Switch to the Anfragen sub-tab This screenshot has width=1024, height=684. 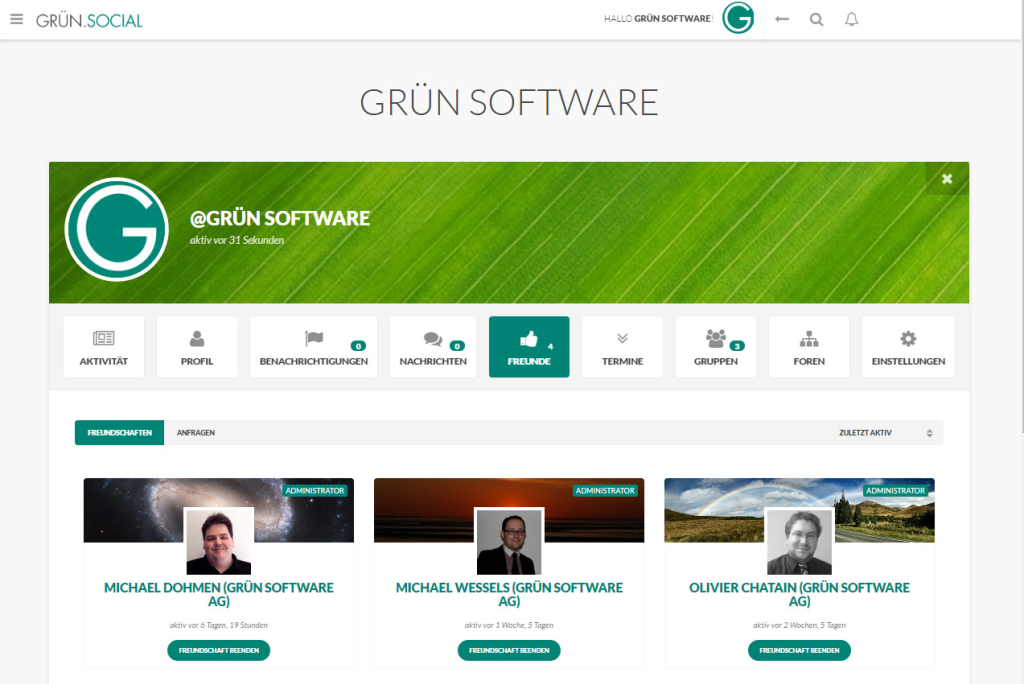click(x=196, y=432)
